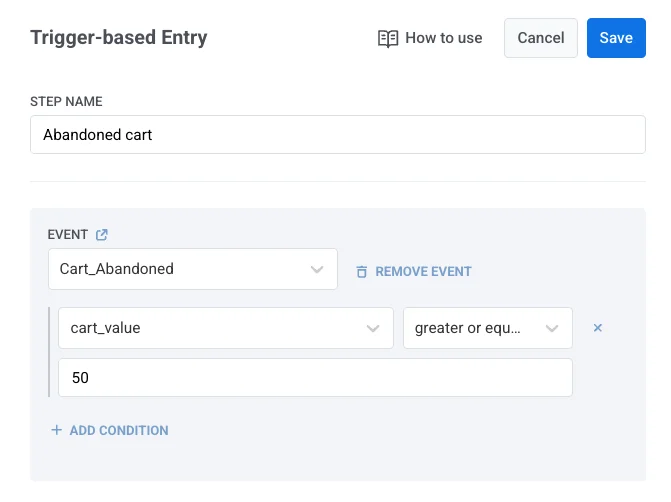The width and height of the screenshot is (671, 502).
Task: Focus the Step Name field with Abandoned cart
Action: coord(337,134)
